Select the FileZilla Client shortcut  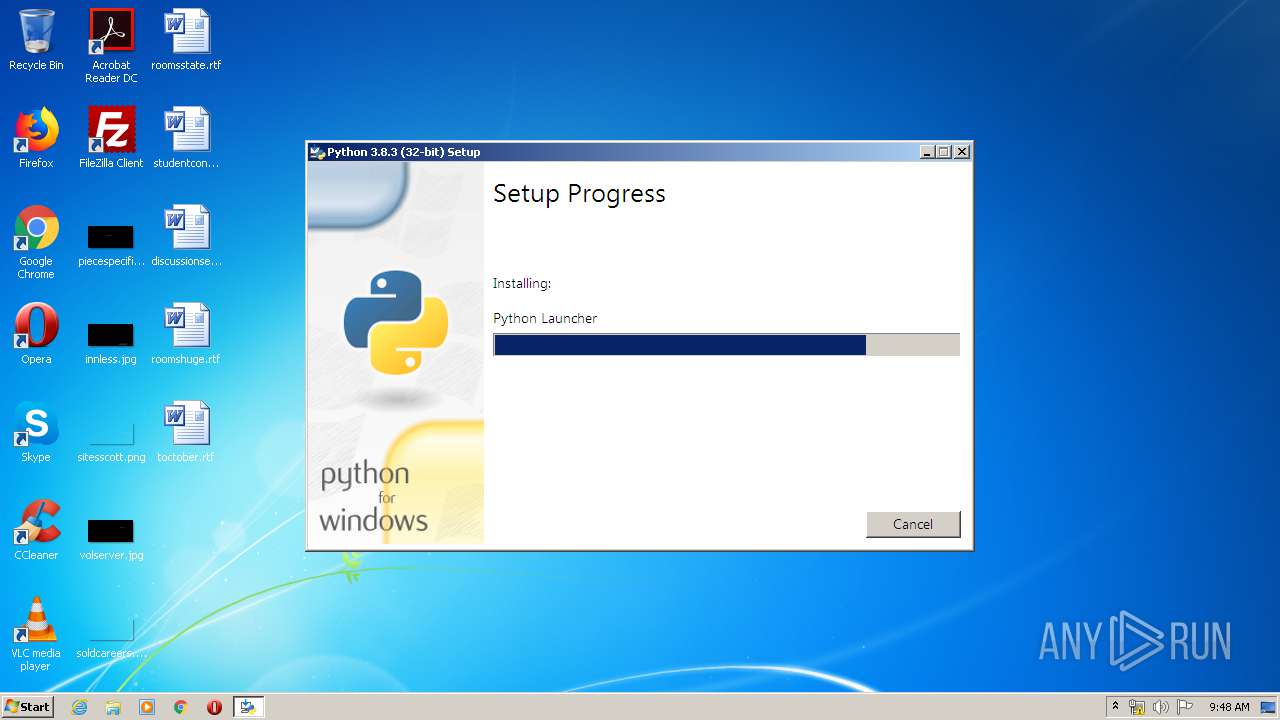coord(111,138)
